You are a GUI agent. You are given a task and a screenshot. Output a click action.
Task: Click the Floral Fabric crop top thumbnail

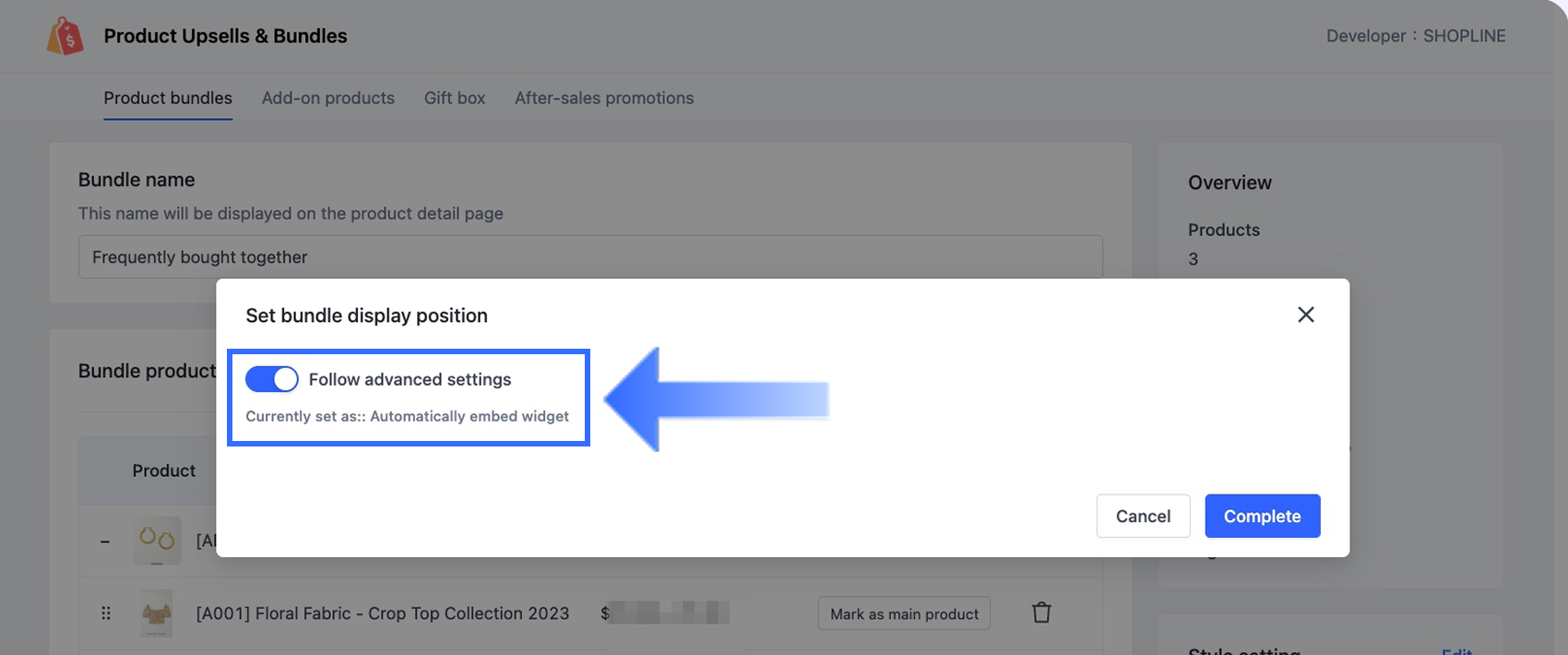pos(157,613)
